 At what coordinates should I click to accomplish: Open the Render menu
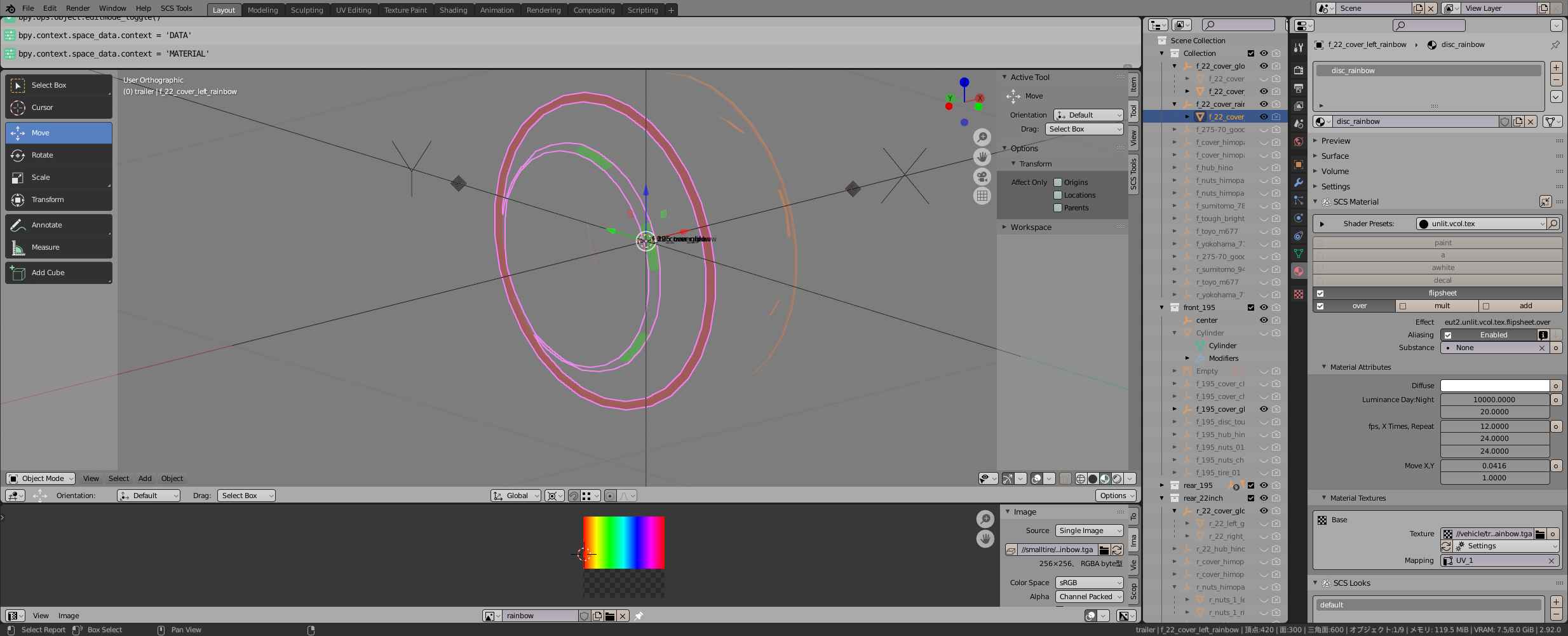[78, 8]
